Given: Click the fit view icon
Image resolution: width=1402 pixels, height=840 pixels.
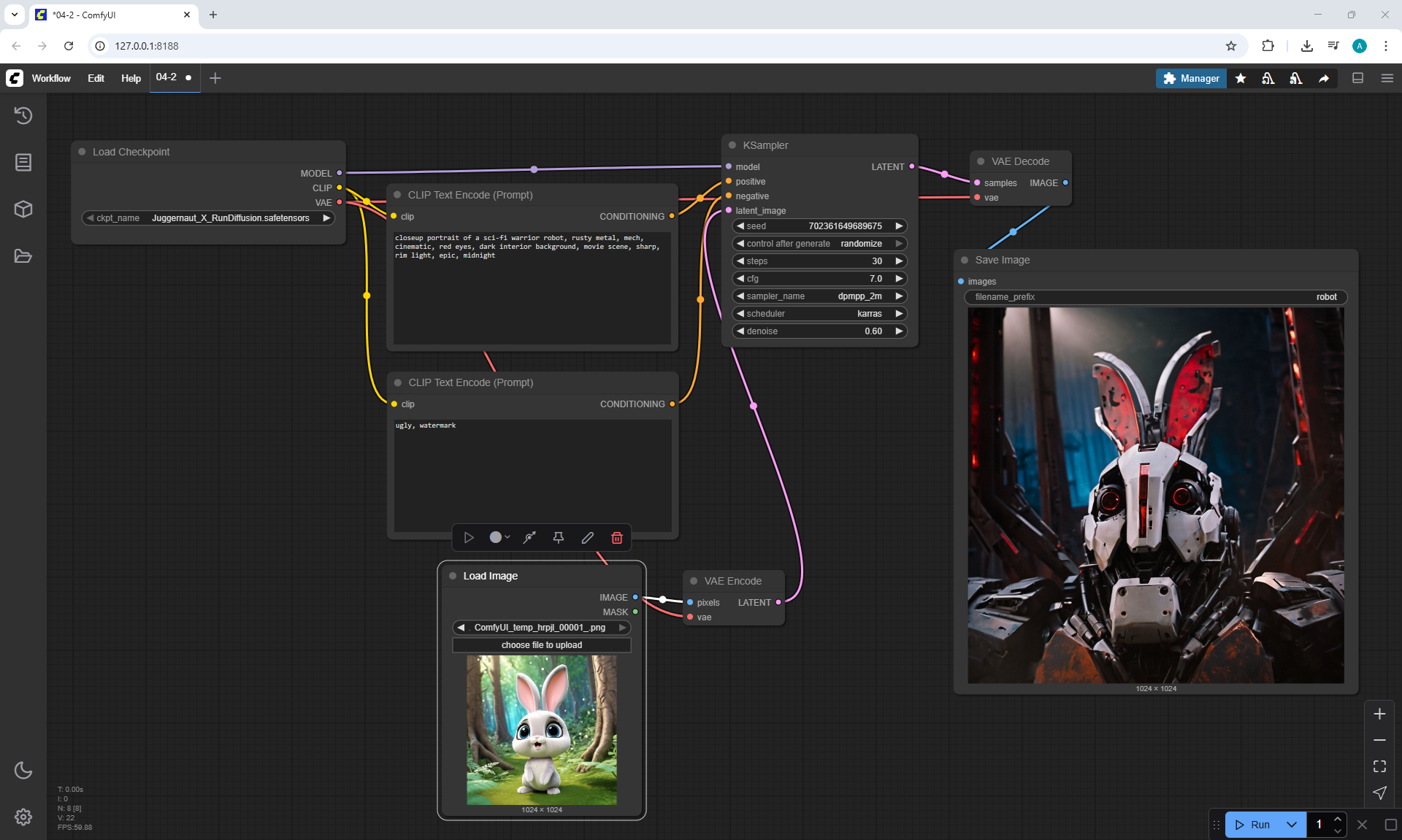Looking at the screenshot, I should 1379,766.
